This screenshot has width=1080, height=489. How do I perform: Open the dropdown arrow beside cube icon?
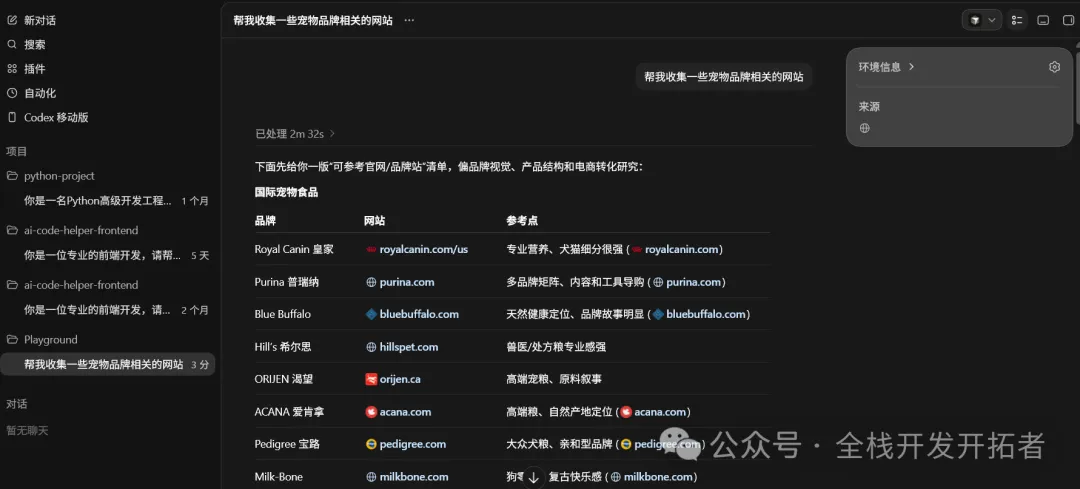tap(992, 21)
